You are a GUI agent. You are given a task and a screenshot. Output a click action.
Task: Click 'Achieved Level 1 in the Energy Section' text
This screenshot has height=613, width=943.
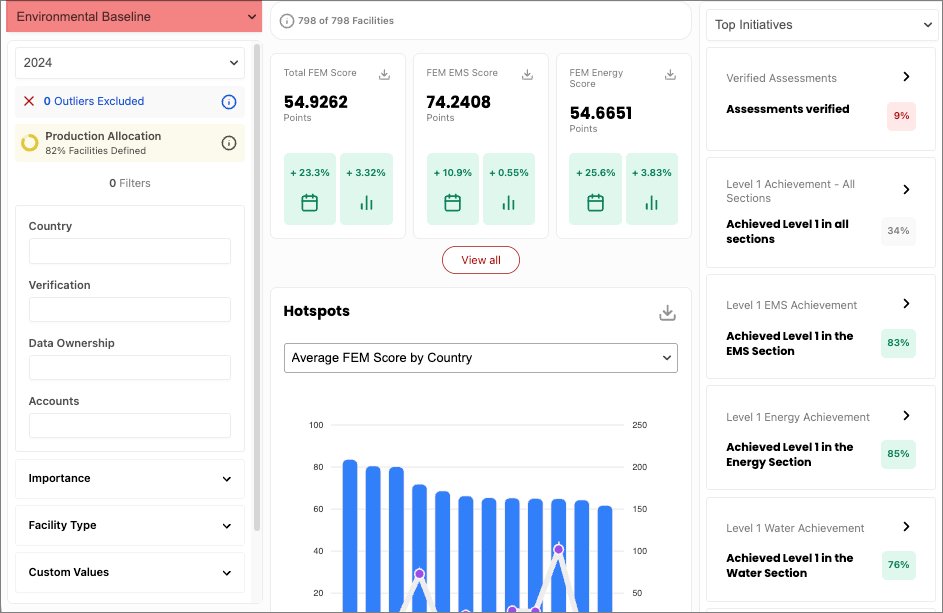pyautogui.click(x=790, y=455)
